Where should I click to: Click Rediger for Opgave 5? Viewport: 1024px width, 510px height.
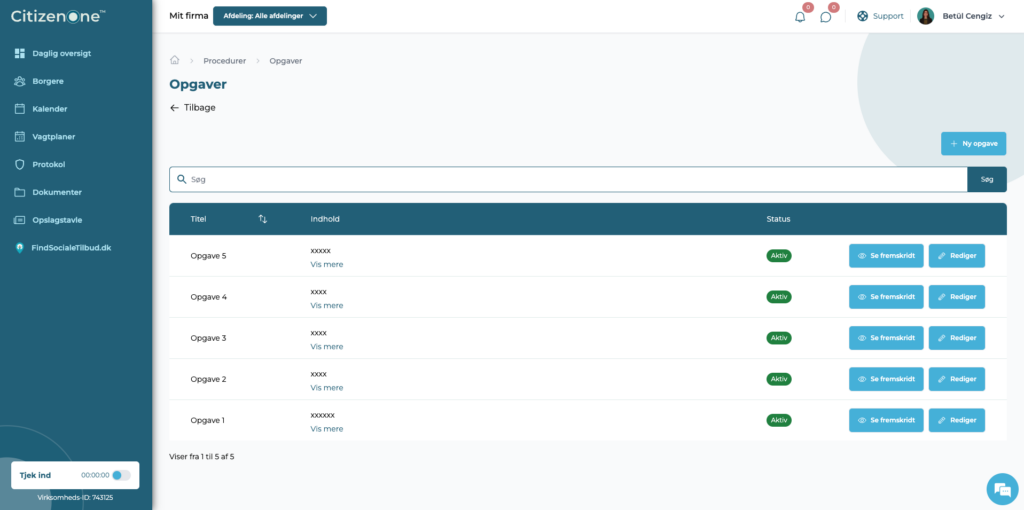(957, 256)
